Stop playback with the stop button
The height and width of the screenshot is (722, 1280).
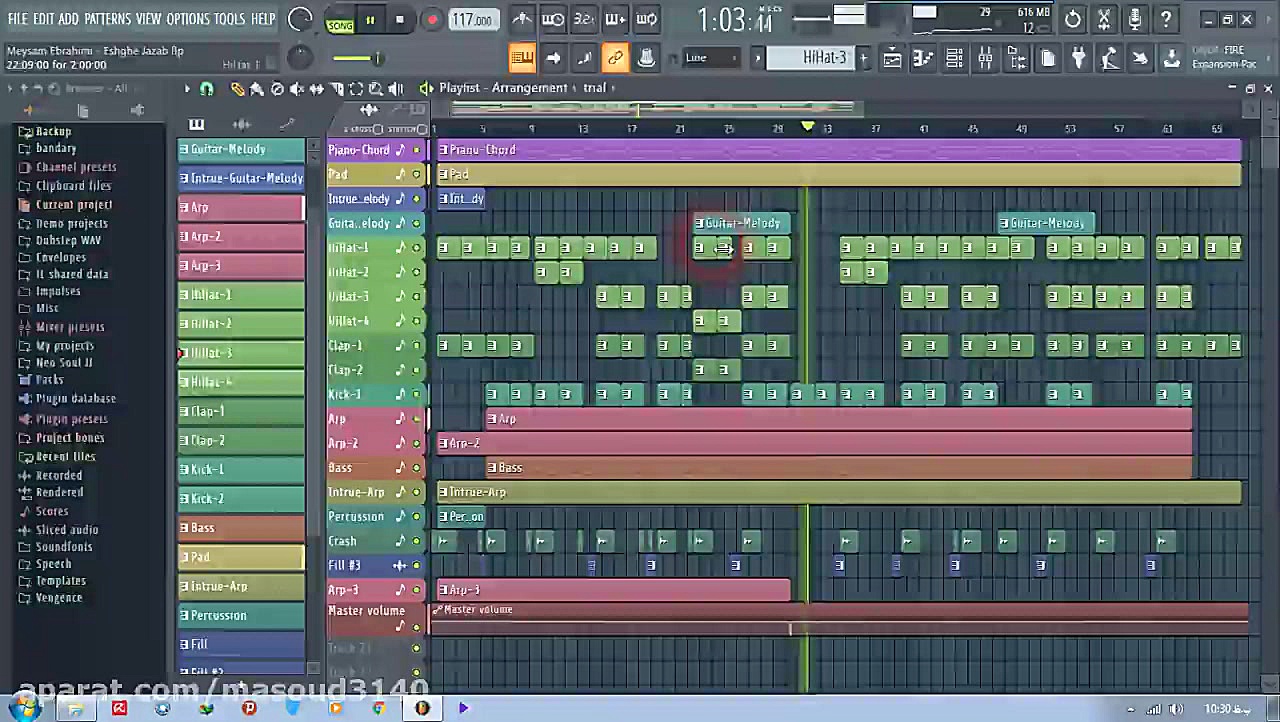point(400,20)
